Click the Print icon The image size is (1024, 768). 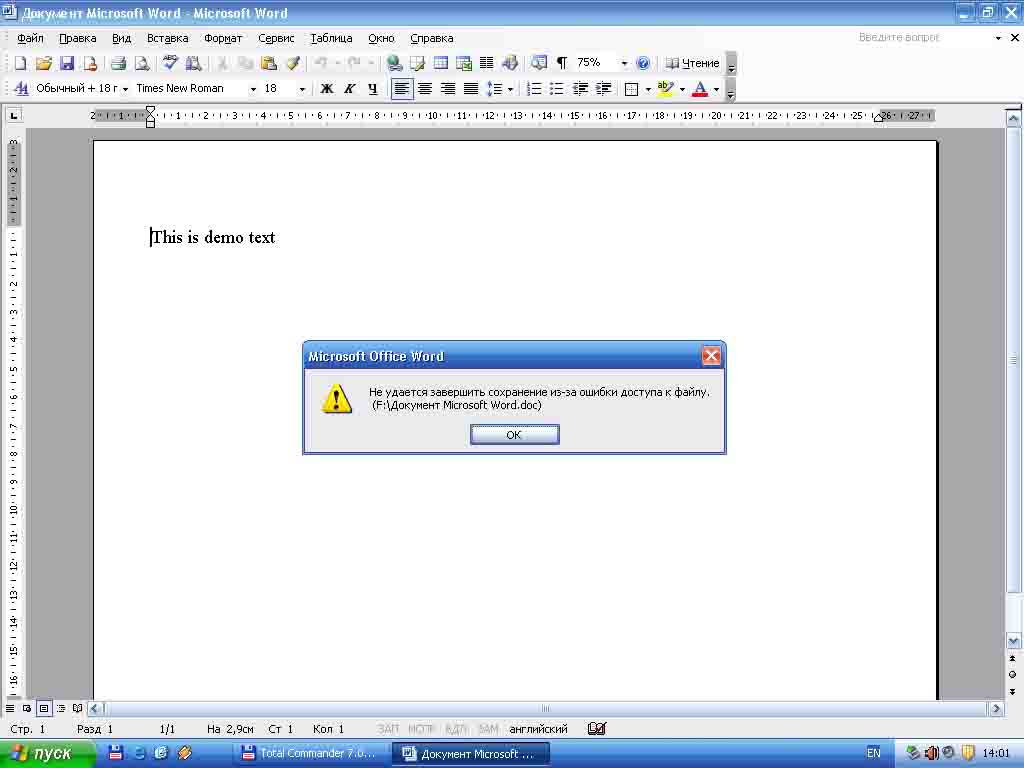click(118, 63)
